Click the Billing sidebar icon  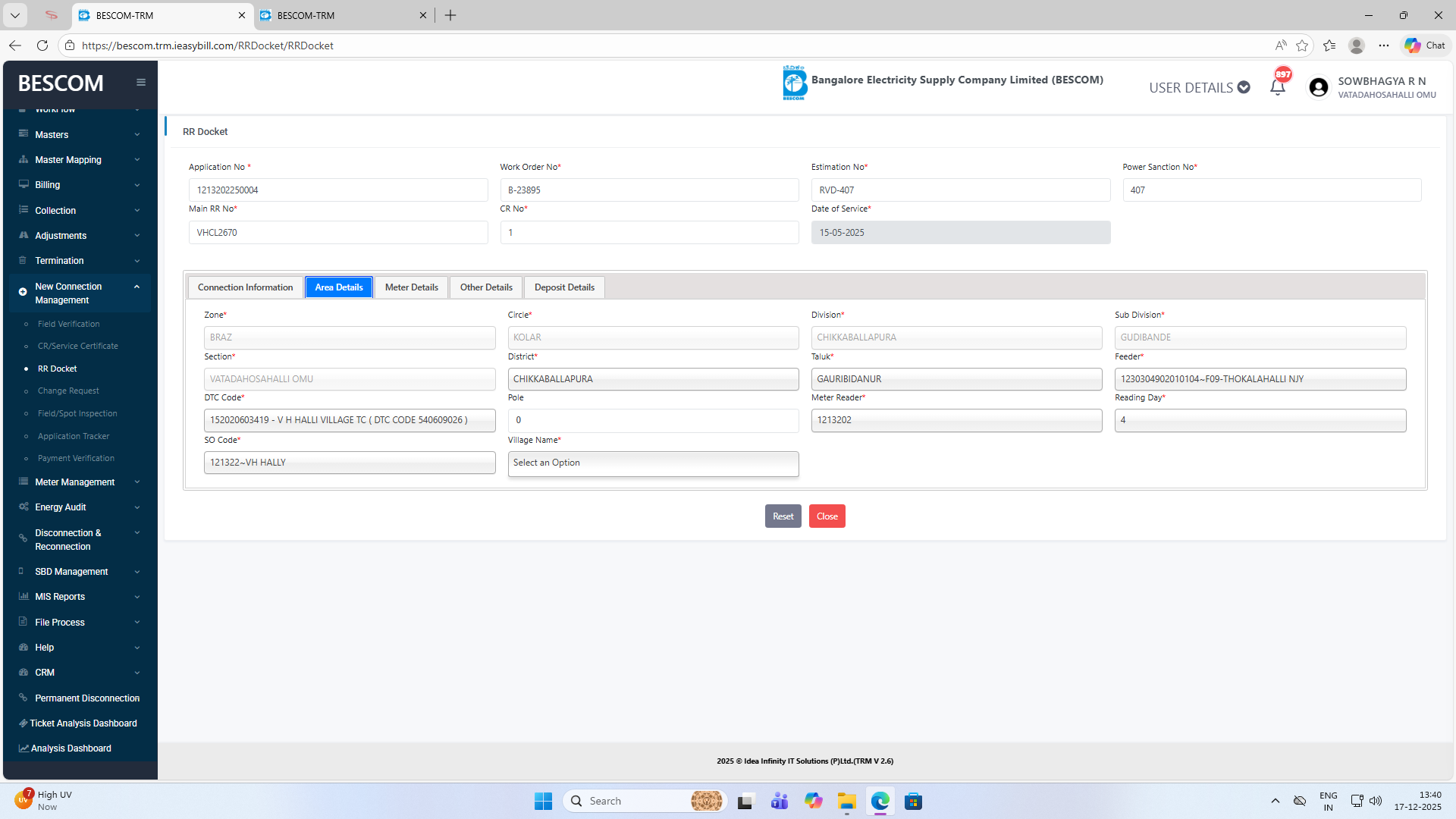(x=24, y=184)
